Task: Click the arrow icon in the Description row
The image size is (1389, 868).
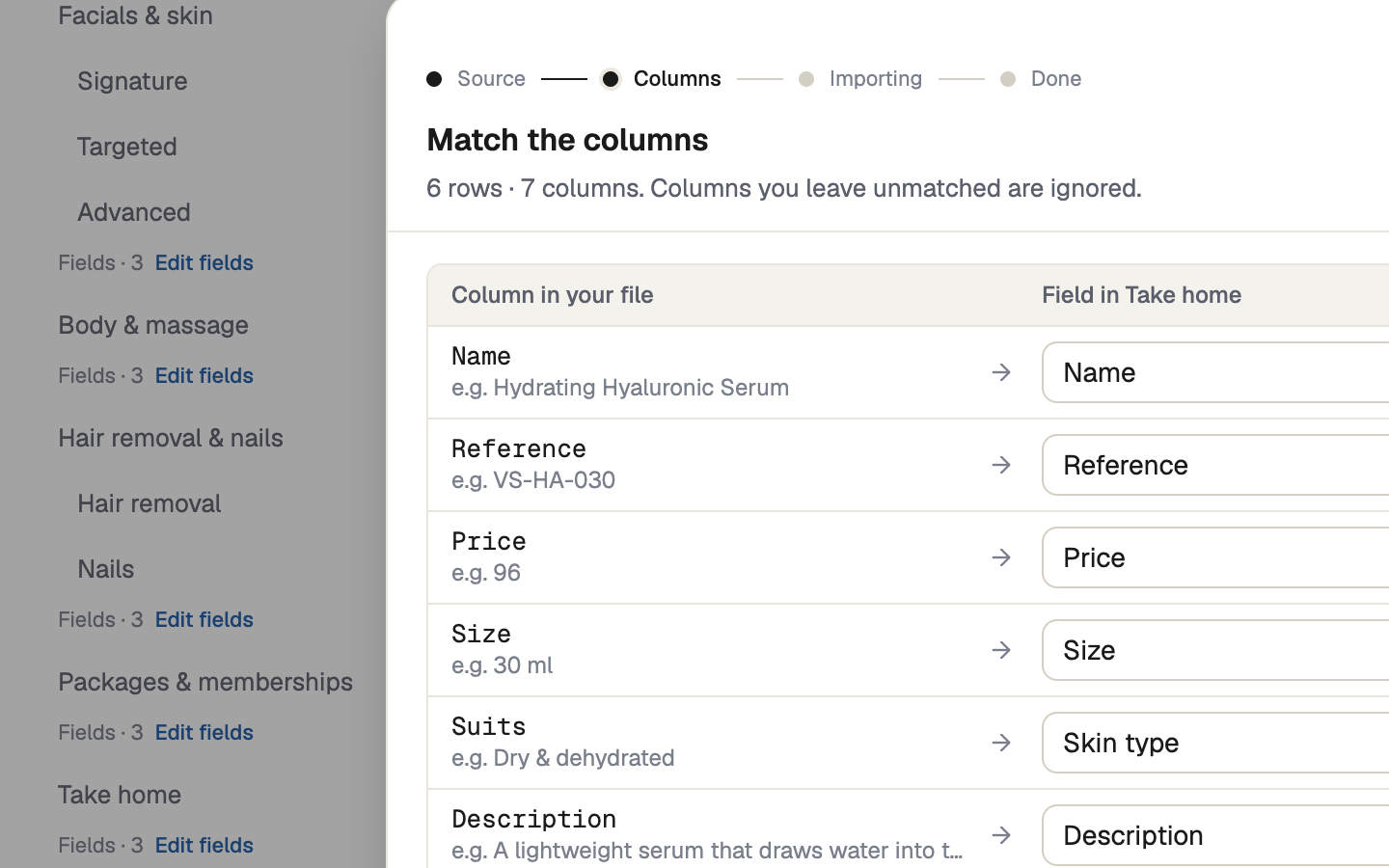Action: pyautogui.click(x=1001, y=835)
